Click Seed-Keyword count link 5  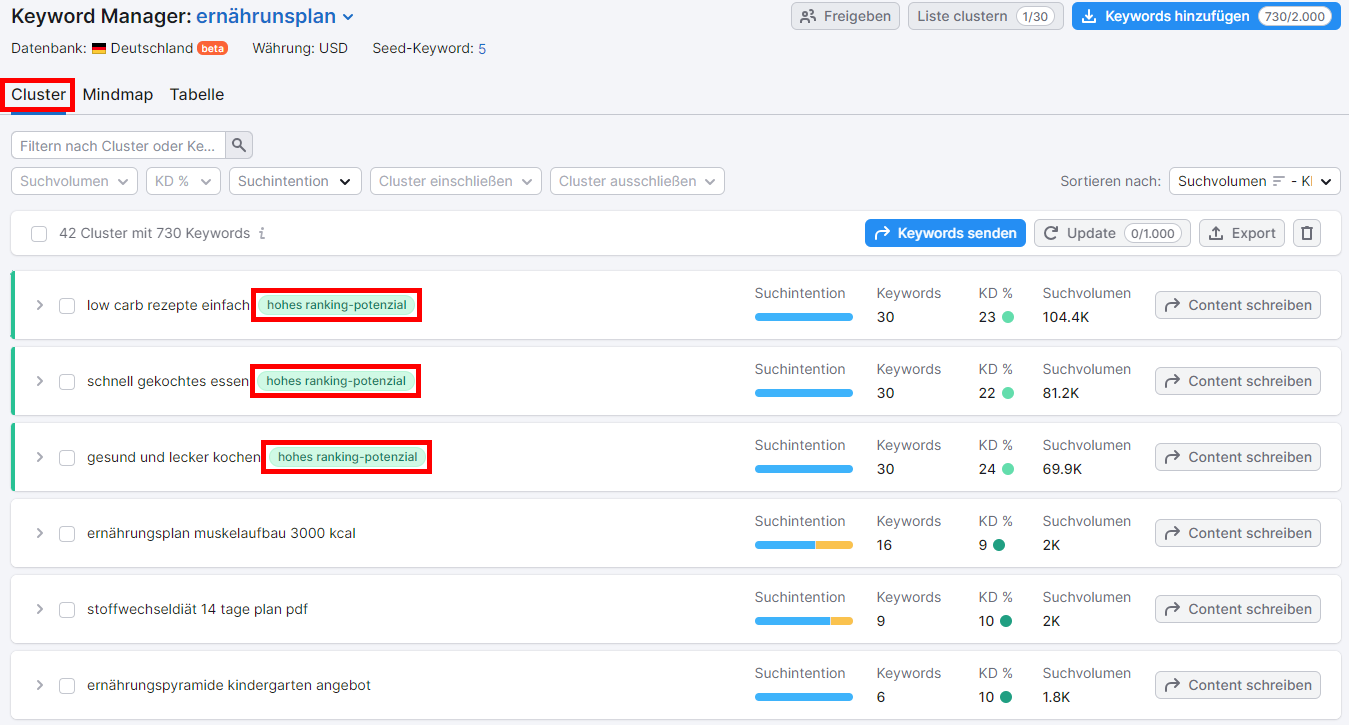click(482, 48)
